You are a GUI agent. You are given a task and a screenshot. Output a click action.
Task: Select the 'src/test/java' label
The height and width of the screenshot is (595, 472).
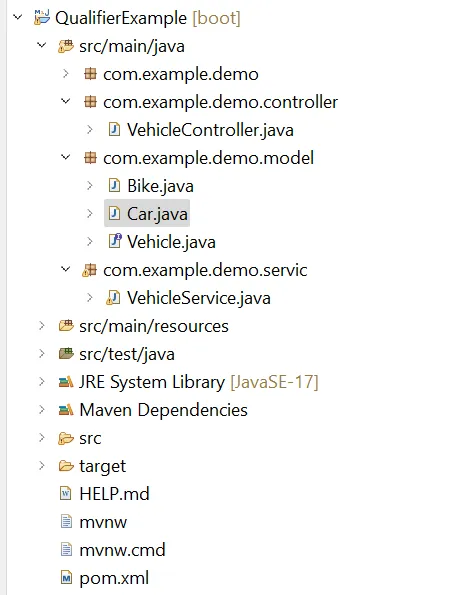(x=127, y=354)
